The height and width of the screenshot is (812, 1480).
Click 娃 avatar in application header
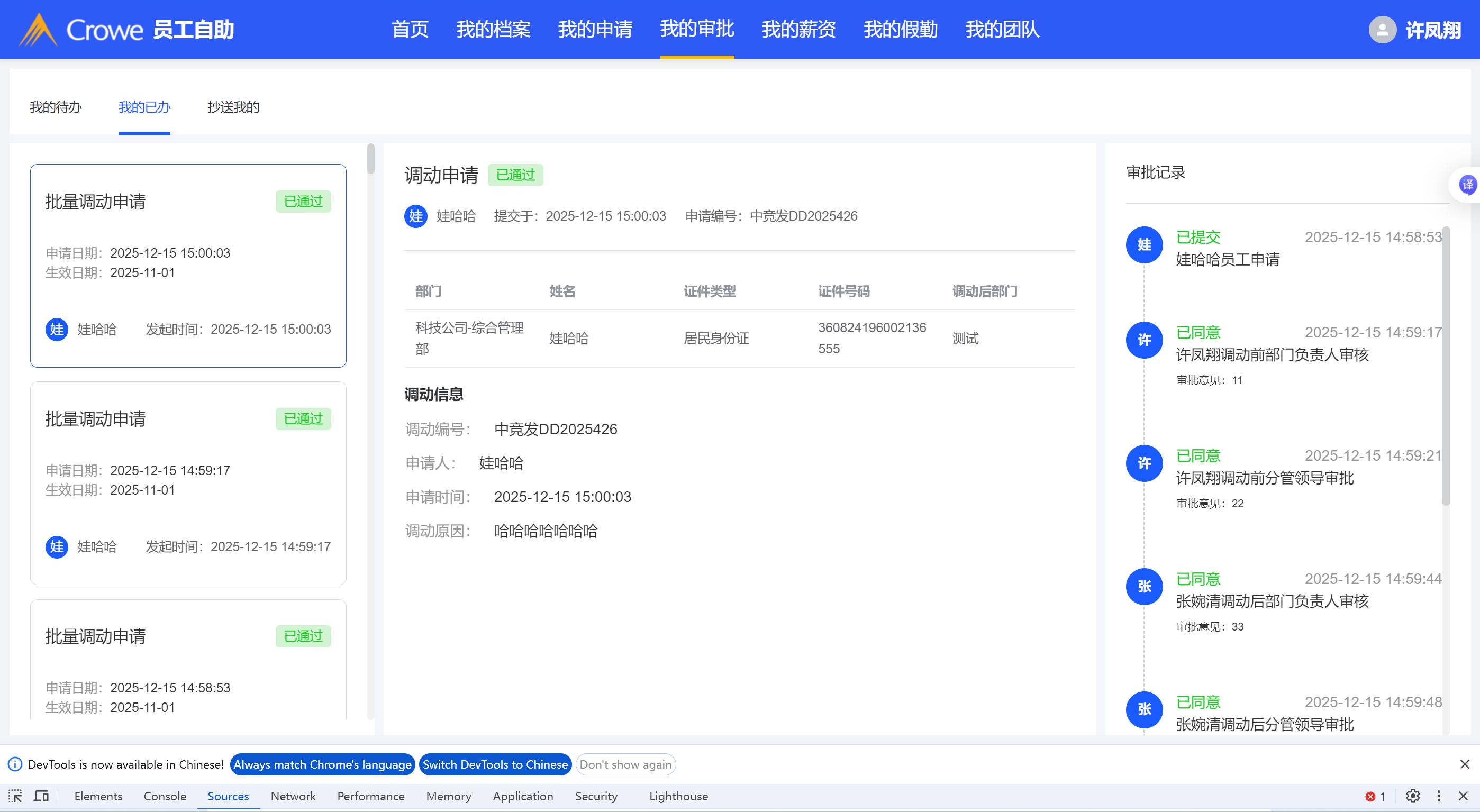[415, 216]
